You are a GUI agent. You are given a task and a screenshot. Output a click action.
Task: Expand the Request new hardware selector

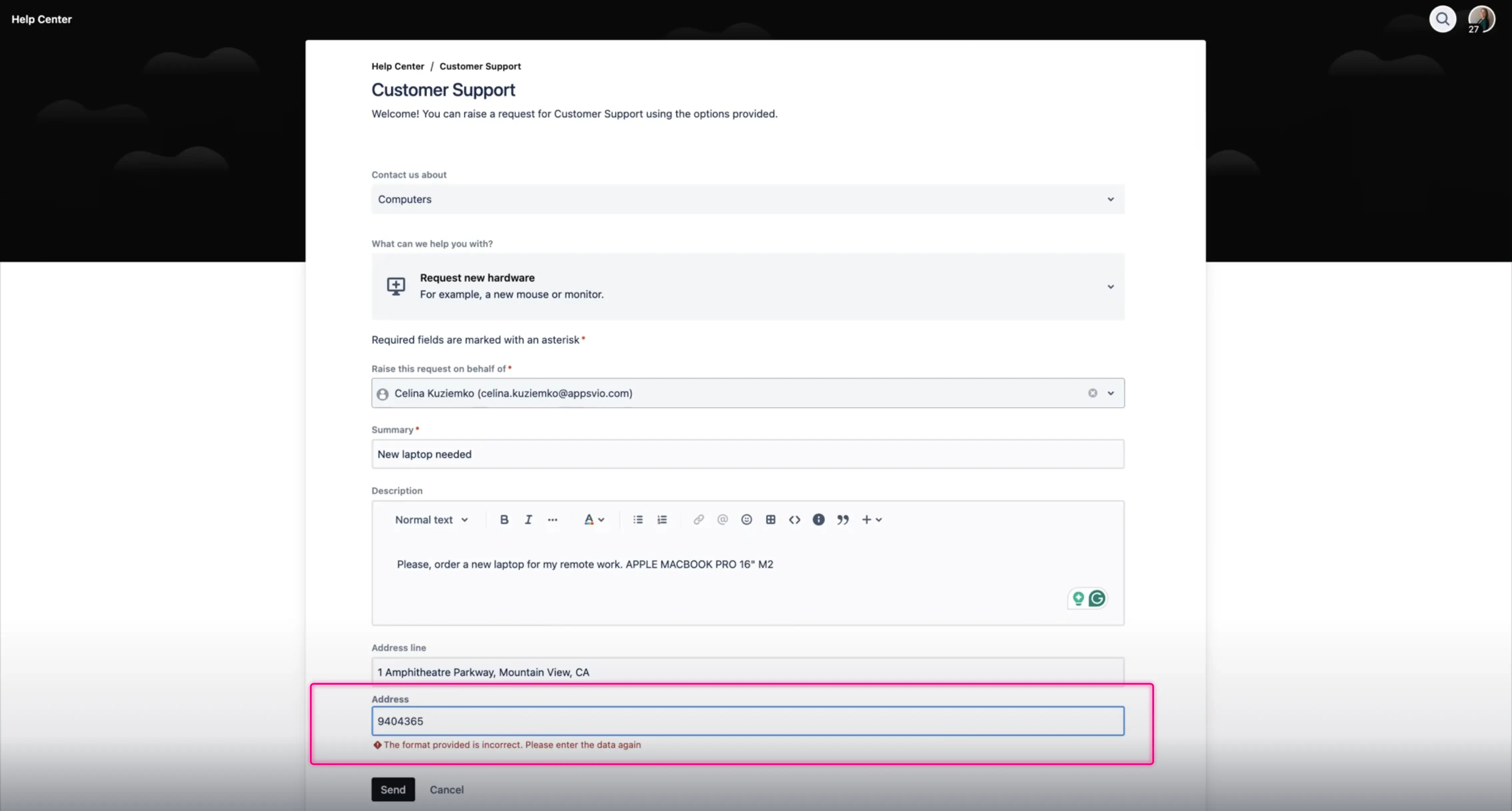click(x=747, y=286)
